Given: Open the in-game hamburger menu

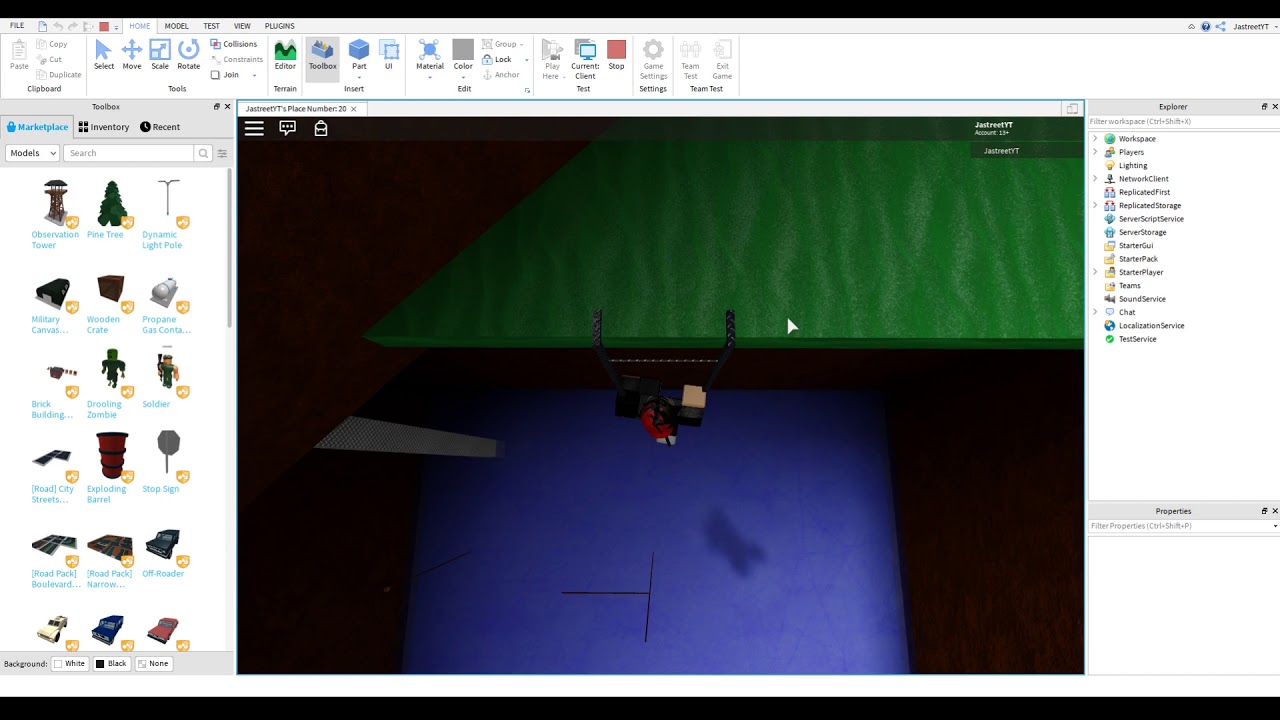Looking at the screenshot, I should 254,128.
